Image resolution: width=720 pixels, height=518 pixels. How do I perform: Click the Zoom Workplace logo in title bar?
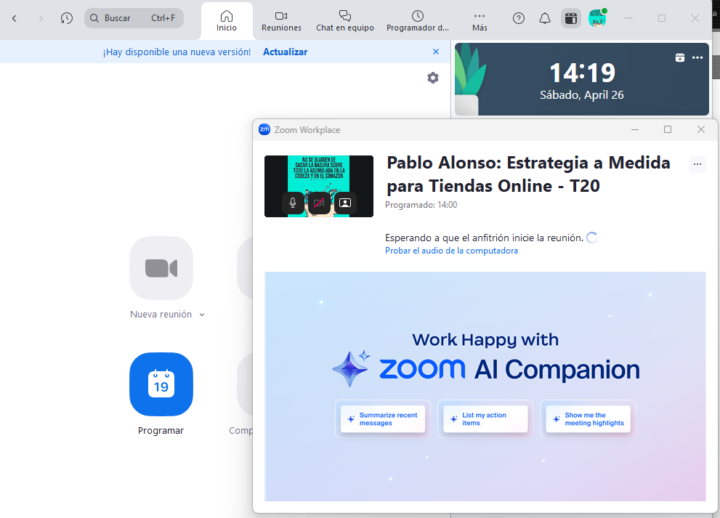[x=264, y=130]
